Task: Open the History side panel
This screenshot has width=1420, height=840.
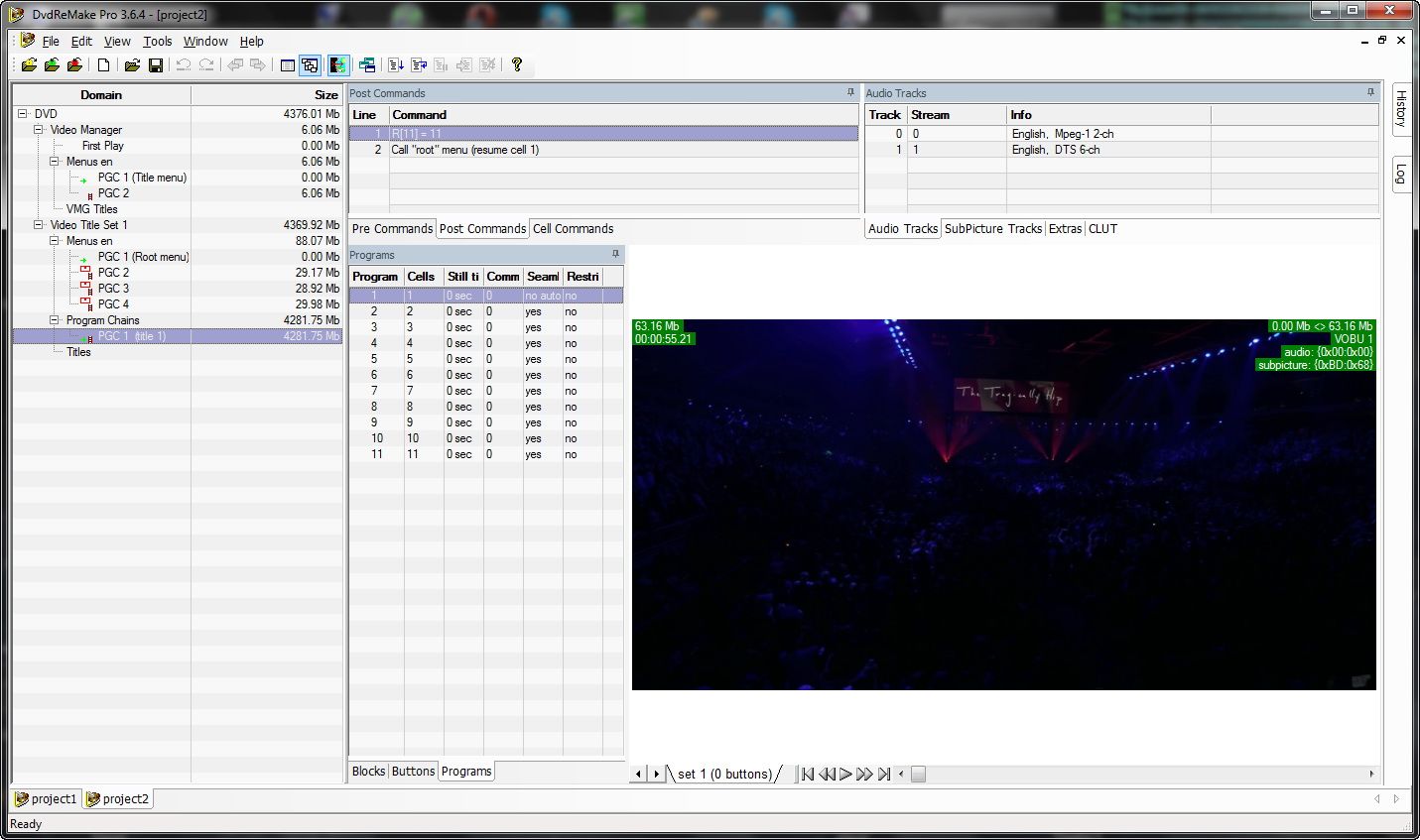Action: coord(1401,107)
